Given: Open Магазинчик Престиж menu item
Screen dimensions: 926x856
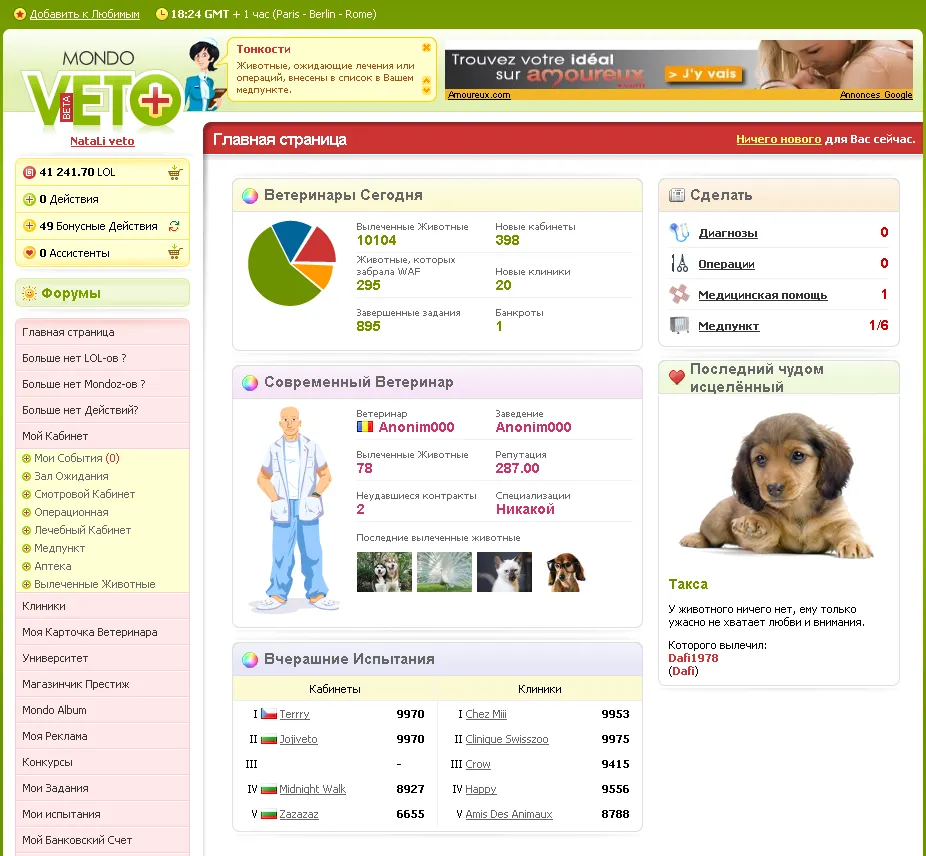Looking at the screenshot, I should point(102,684).
